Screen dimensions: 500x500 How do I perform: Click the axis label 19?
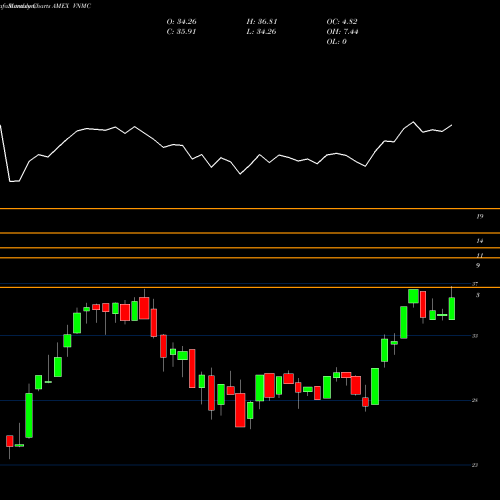479,217
